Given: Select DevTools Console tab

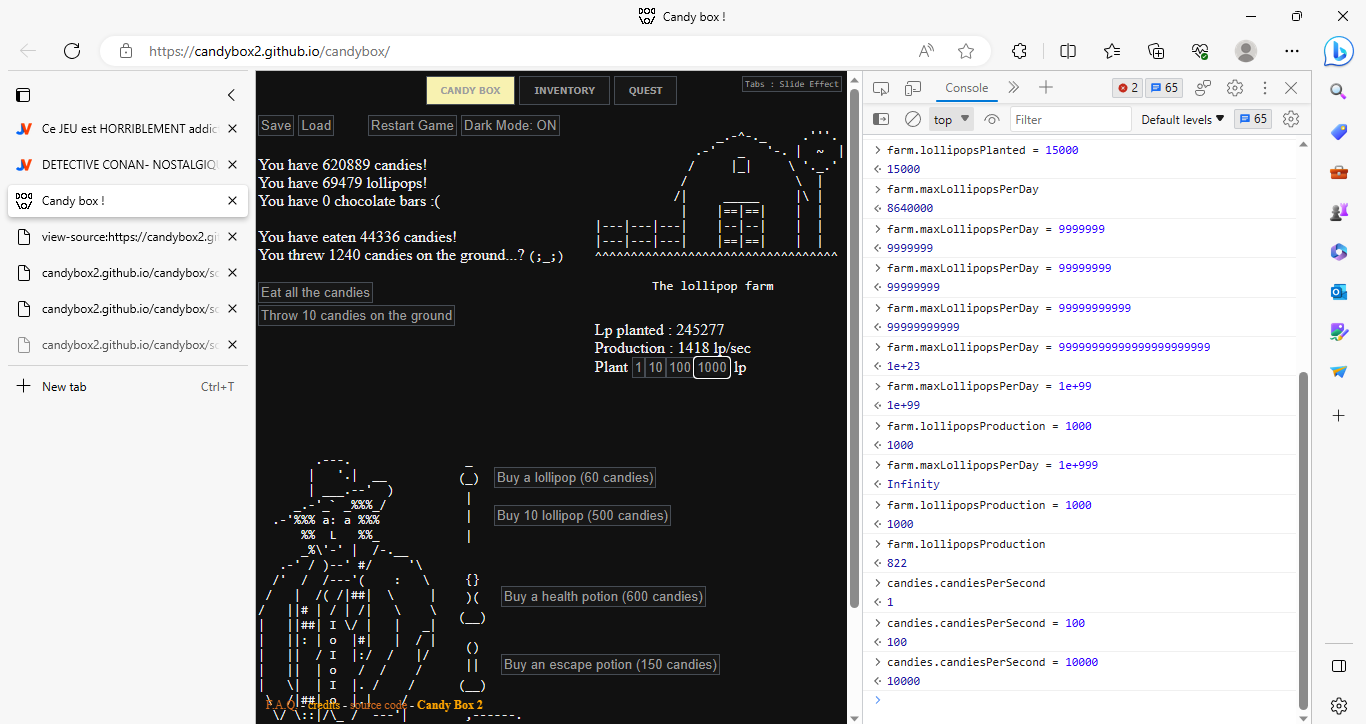Looking at the screenshot, I should click(966, 88).
